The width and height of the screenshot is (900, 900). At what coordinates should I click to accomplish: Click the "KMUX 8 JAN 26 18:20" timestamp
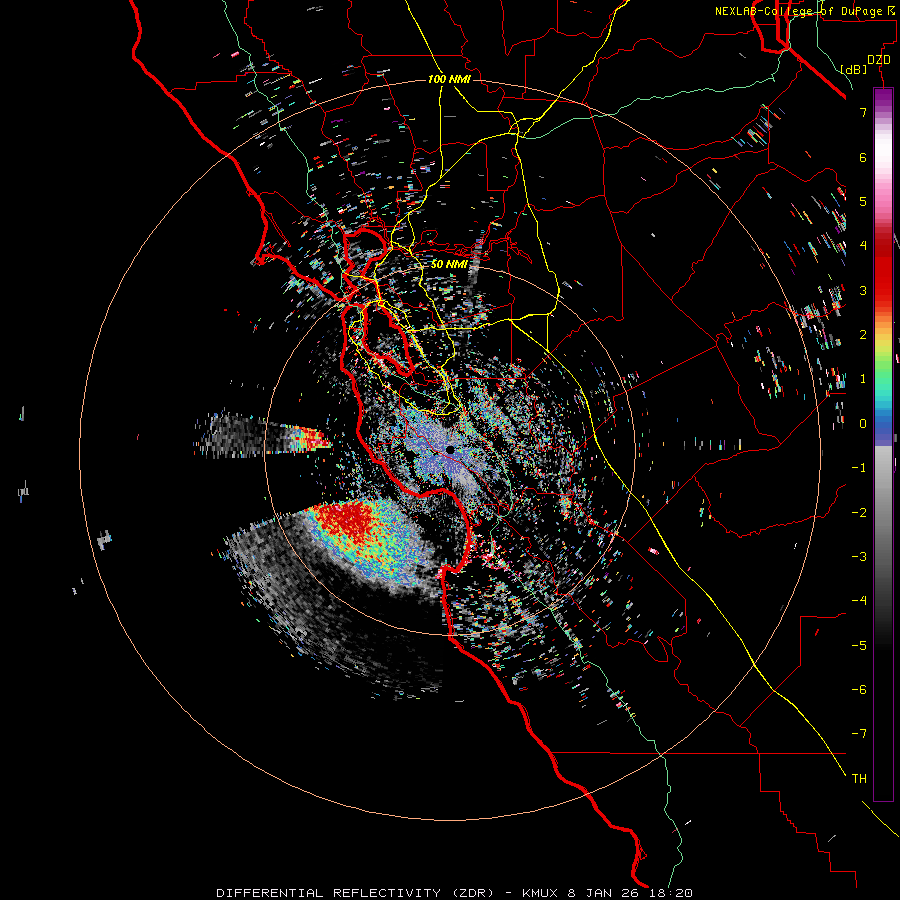pyautogui.click(x=607, y=893)
